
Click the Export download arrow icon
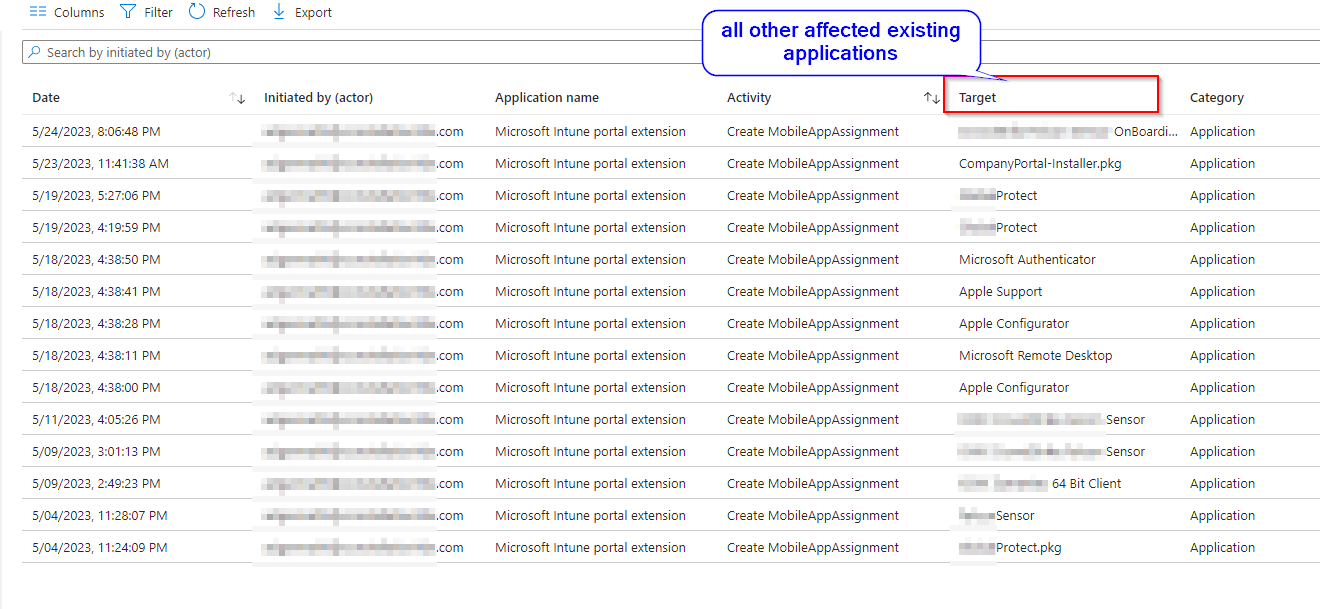click(x=279, y=12)
